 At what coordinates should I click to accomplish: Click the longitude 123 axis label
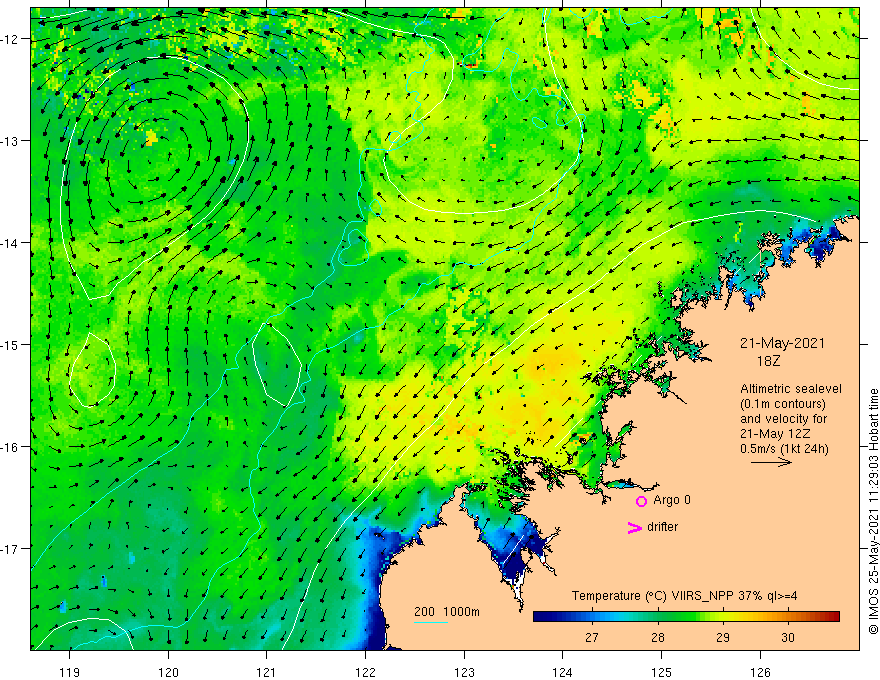pyautogui.click(x=464, y=672)
